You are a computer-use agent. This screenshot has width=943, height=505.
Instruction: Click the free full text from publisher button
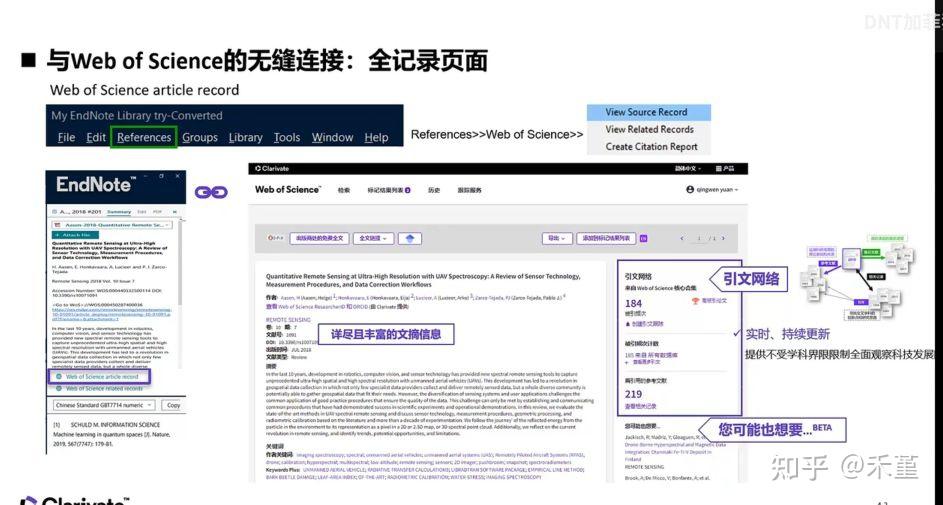(x=319, y=239)
